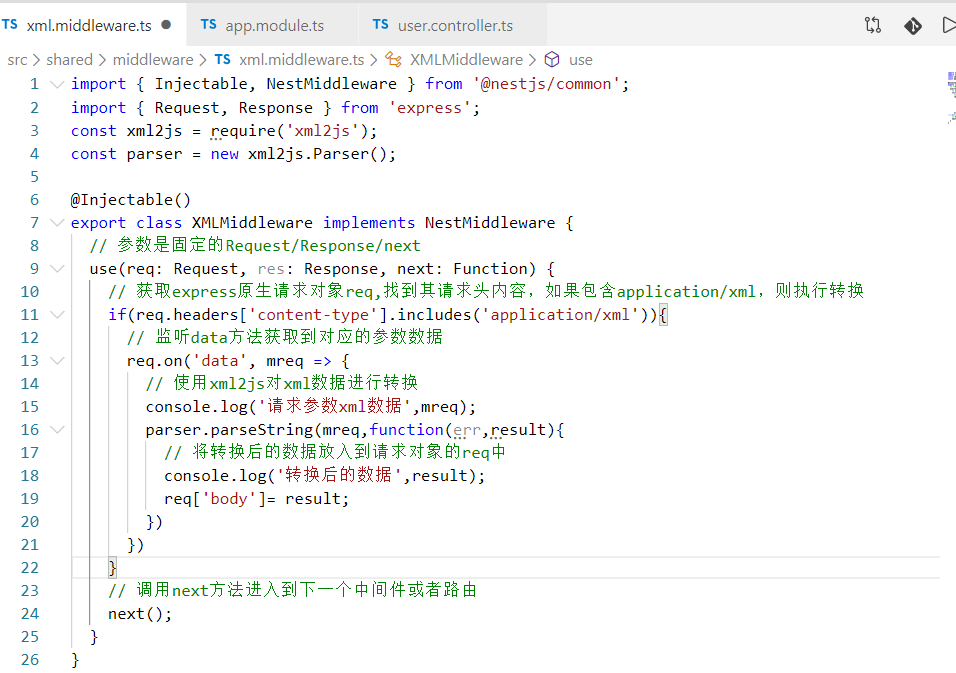Open the app.module.ts tab
956x673 pixels.
[273, 25]
